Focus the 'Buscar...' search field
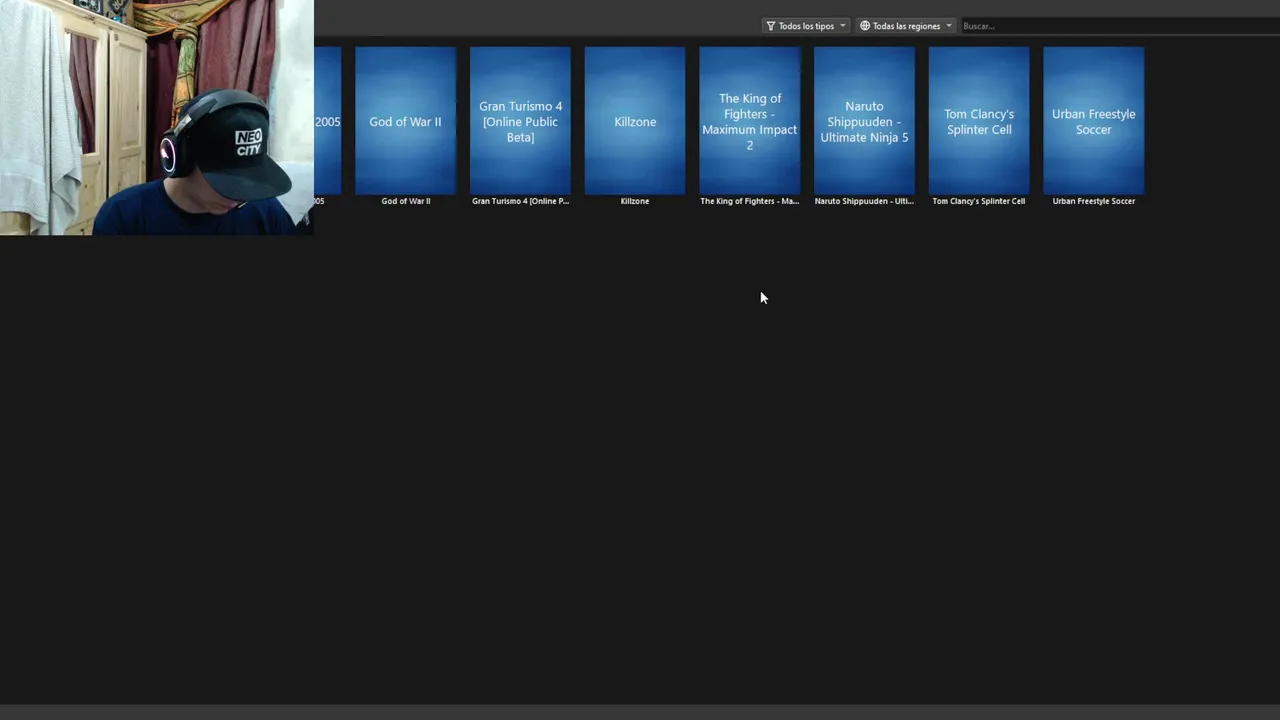 pos(1118,26)
